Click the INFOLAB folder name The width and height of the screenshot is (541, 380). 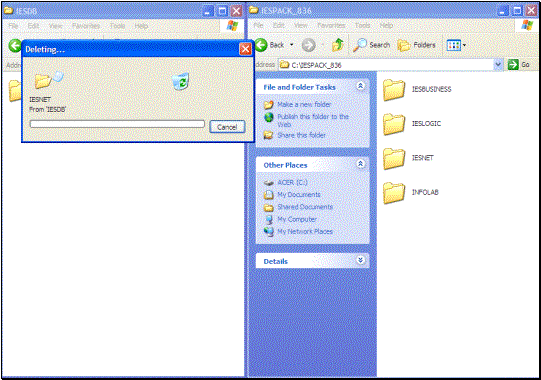click(x=425, y=192)
